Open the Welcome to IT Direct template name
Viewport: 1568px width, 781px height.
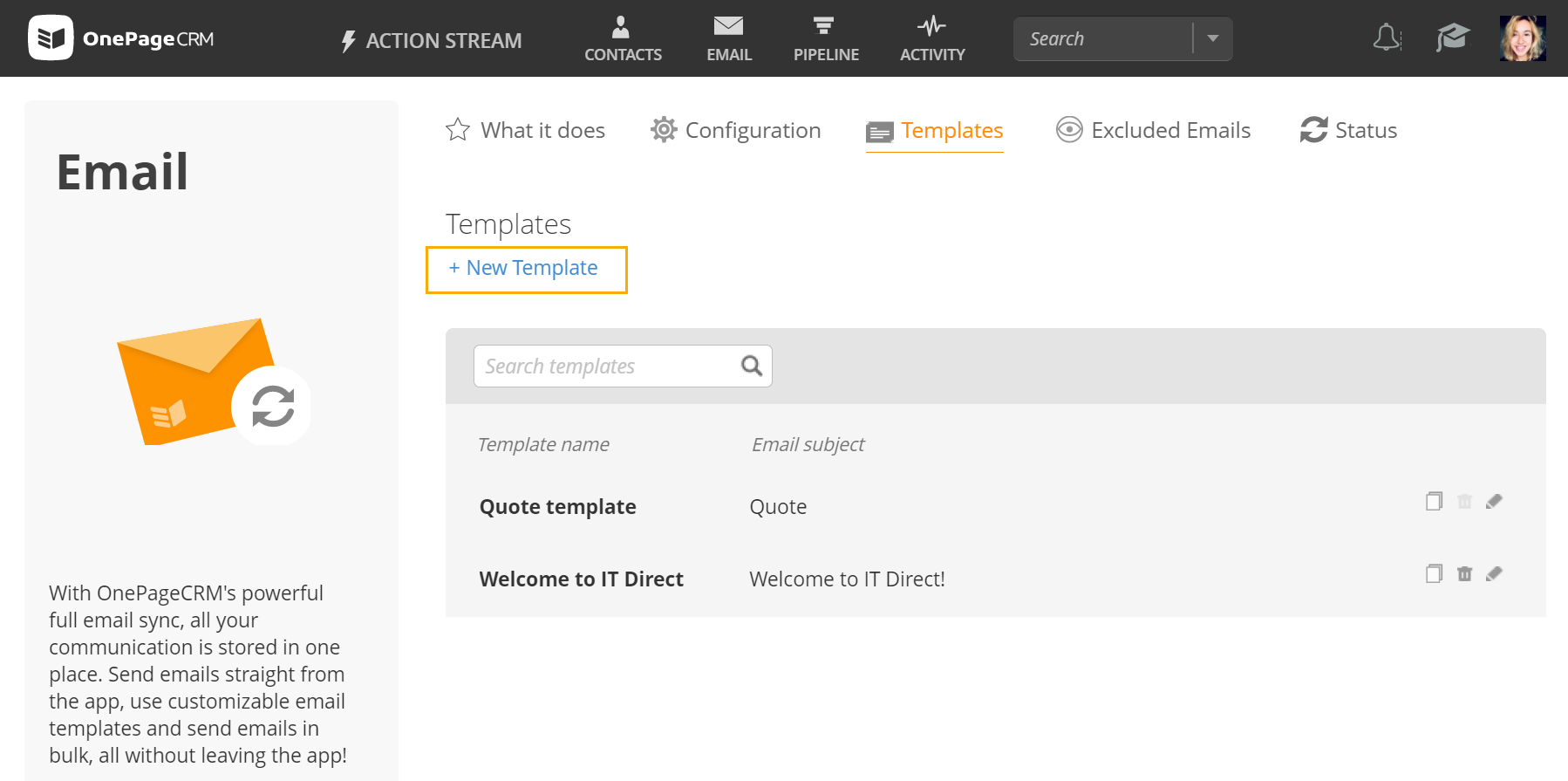[582, 579]
